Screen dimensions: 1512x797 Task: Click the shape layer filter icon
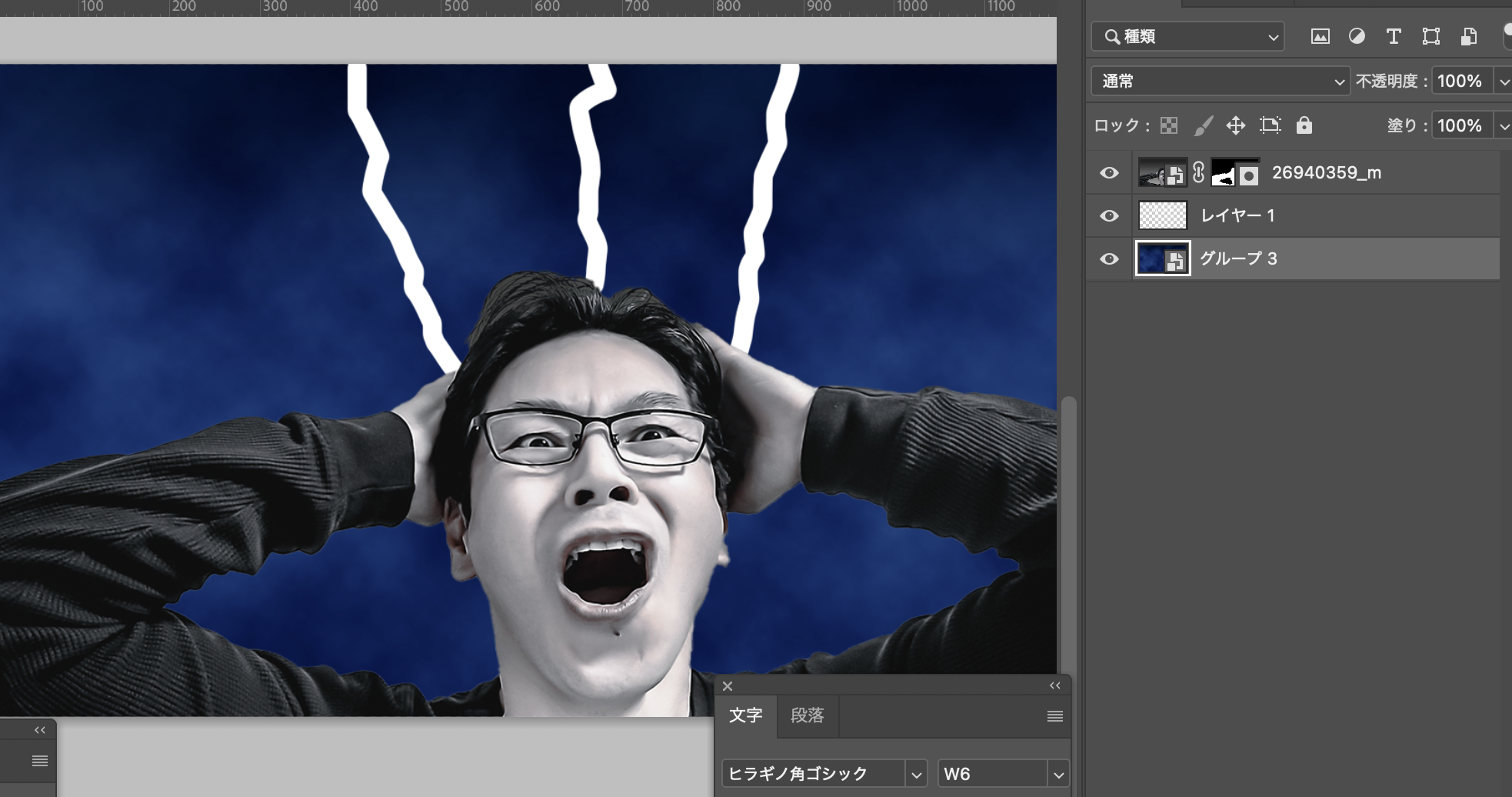[1430, 36]
